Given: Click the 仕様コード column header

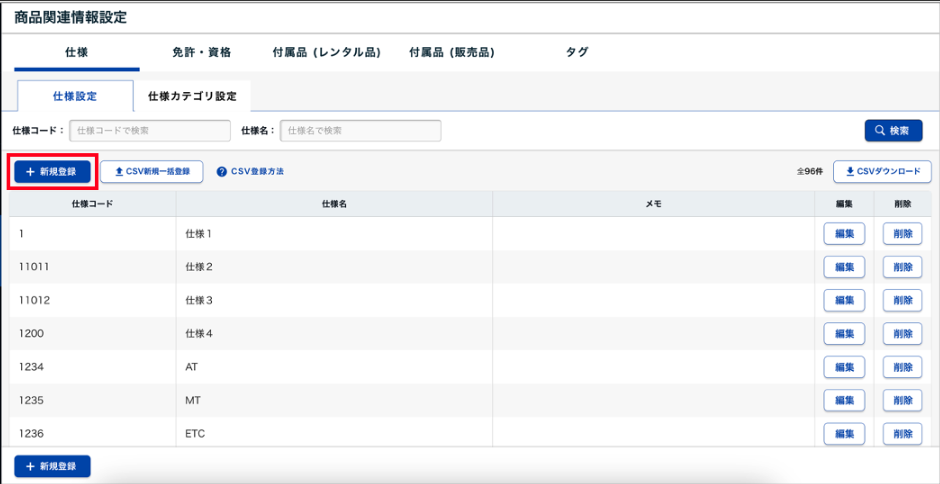Looking at the screenshot, I should pyautogui.click(x=92, y=204).
